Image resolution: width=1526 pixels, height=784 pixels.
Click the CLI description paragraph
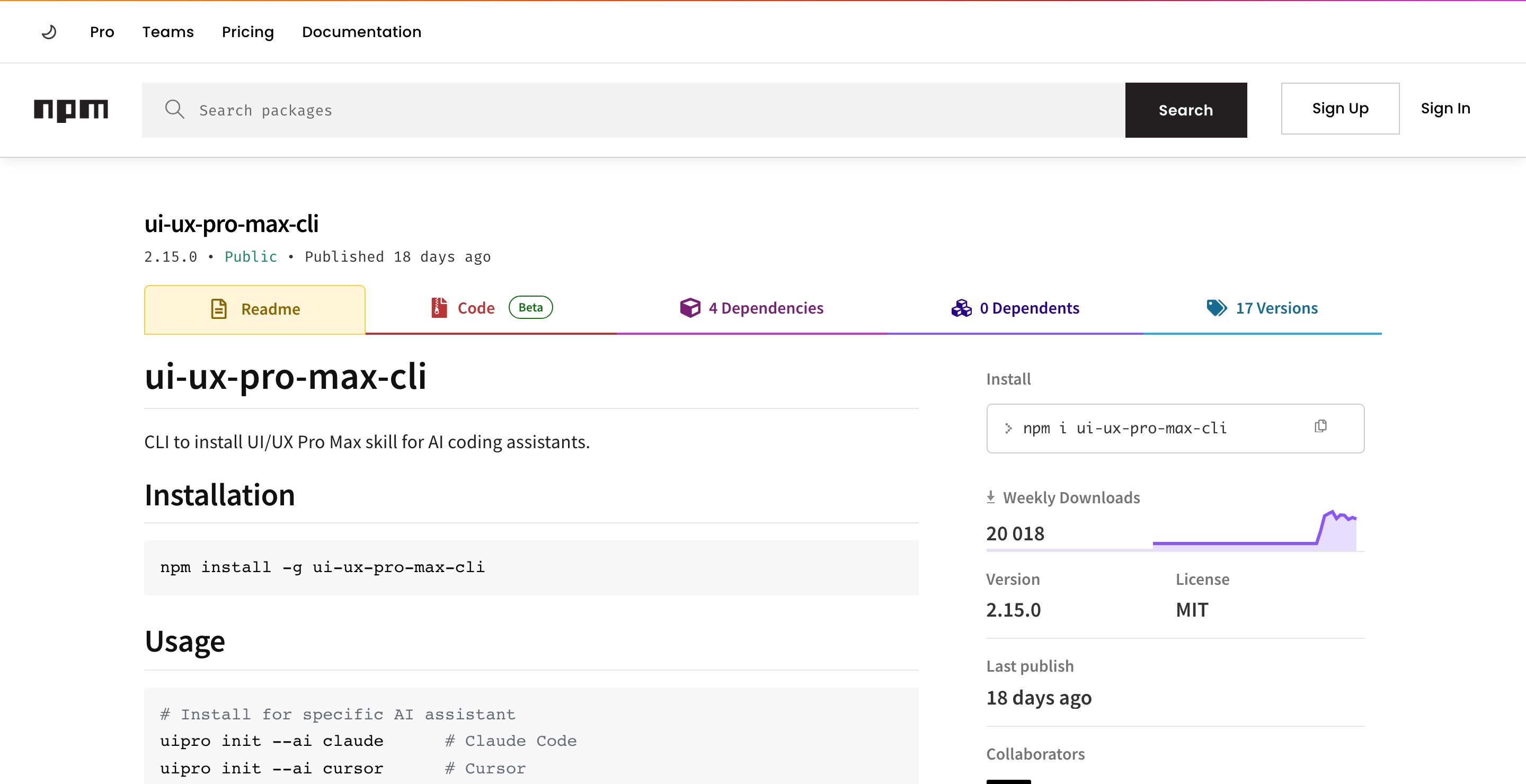click(367, 442)
